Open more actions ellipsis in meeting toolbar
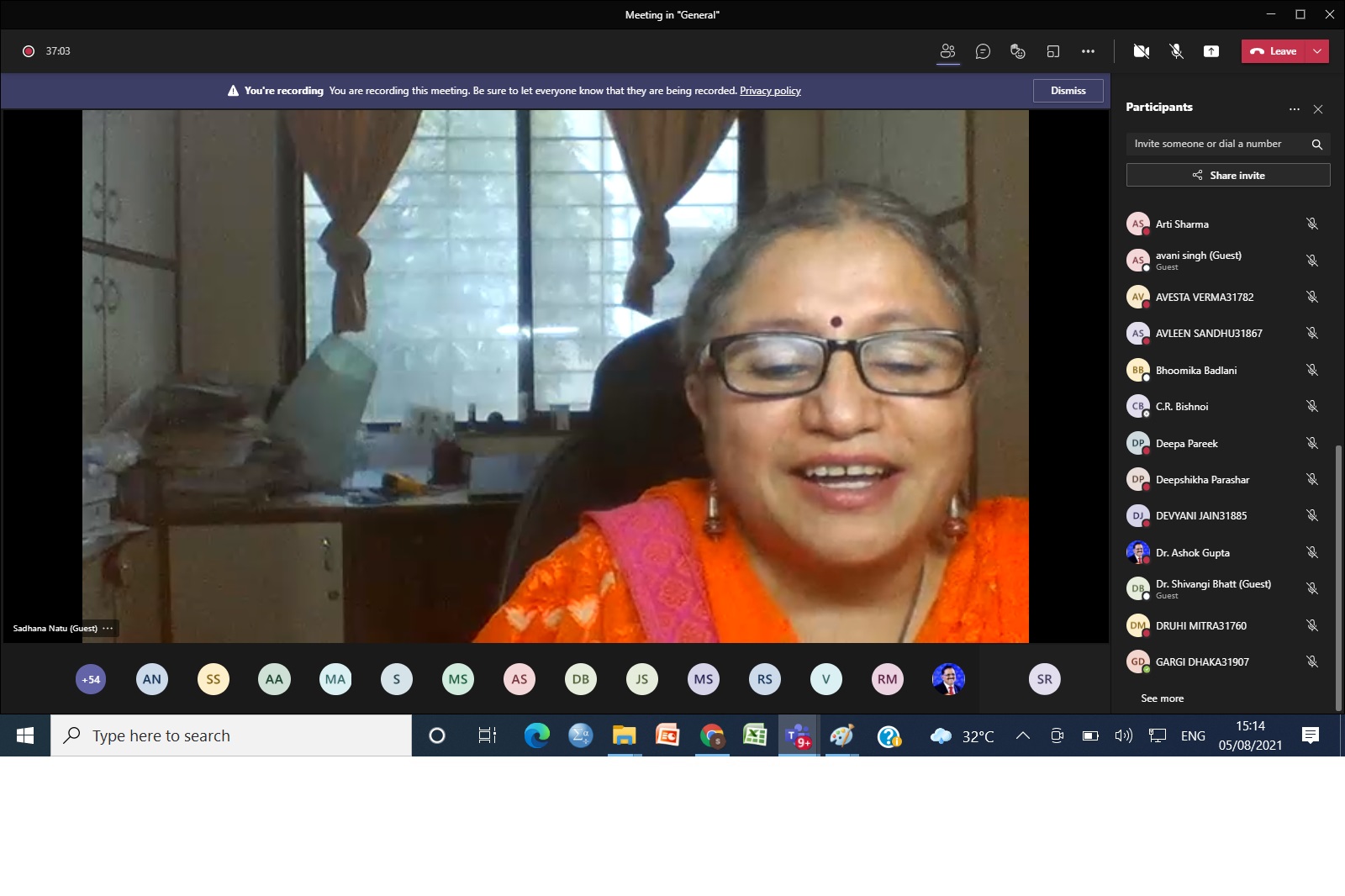 [x=1088, y=51]
